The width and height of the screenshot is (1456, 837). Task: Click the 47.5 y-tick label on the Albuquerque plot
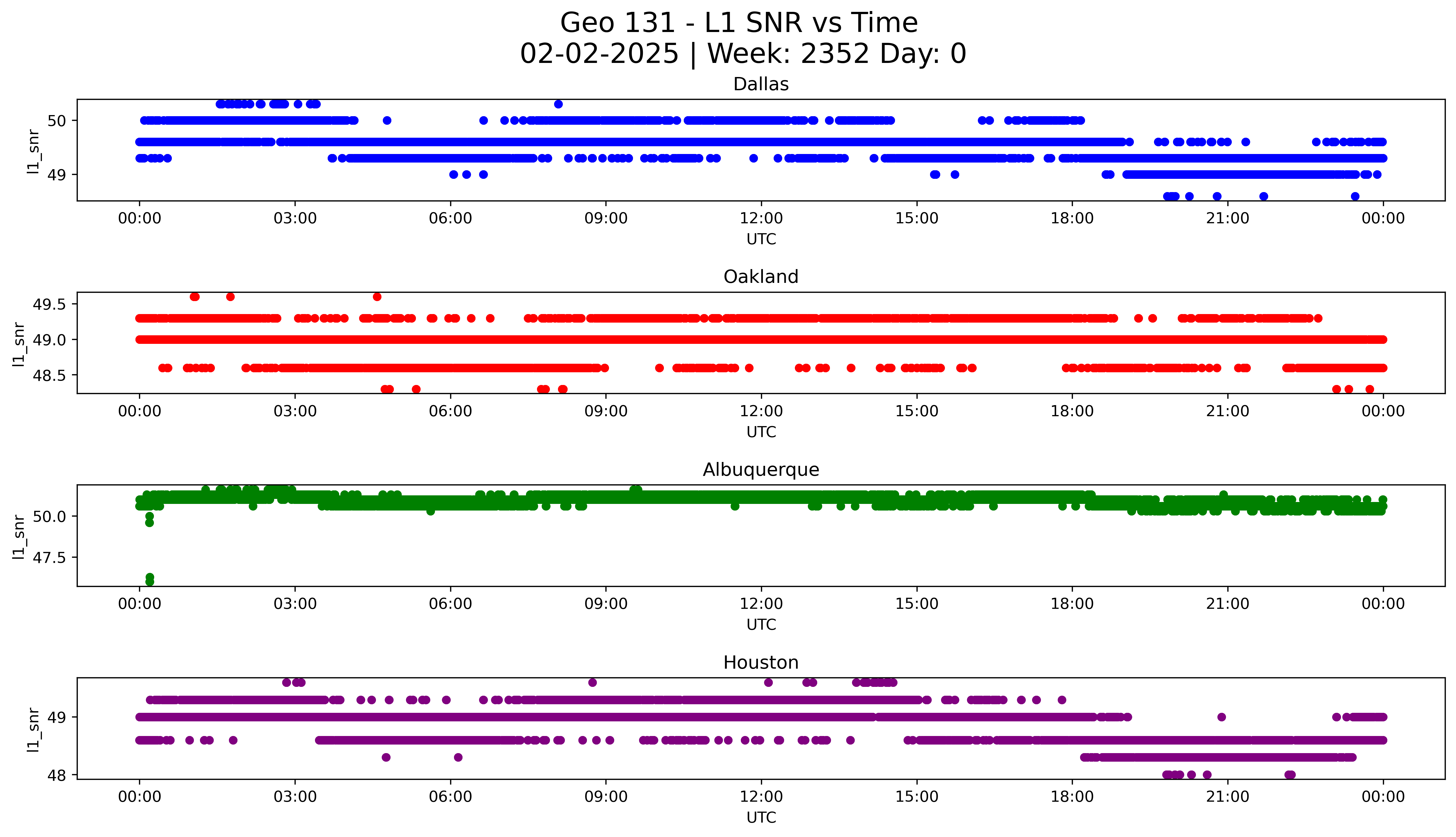click(x=49, y=558)
